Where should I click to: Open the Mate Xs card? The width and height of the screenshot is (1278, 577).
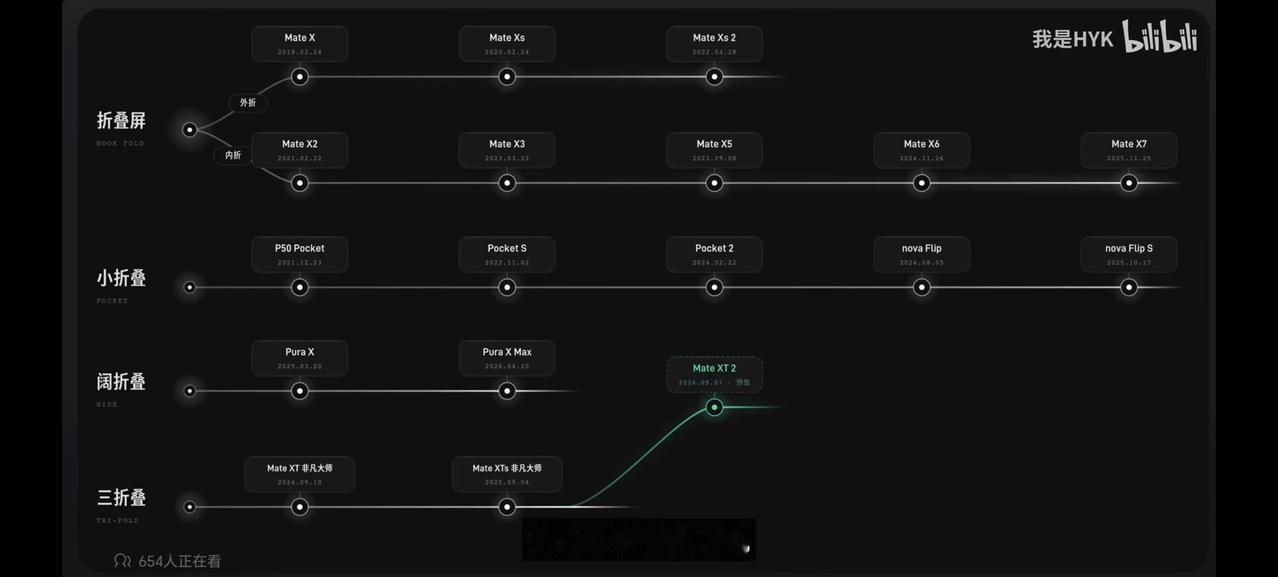coord(507,44)
